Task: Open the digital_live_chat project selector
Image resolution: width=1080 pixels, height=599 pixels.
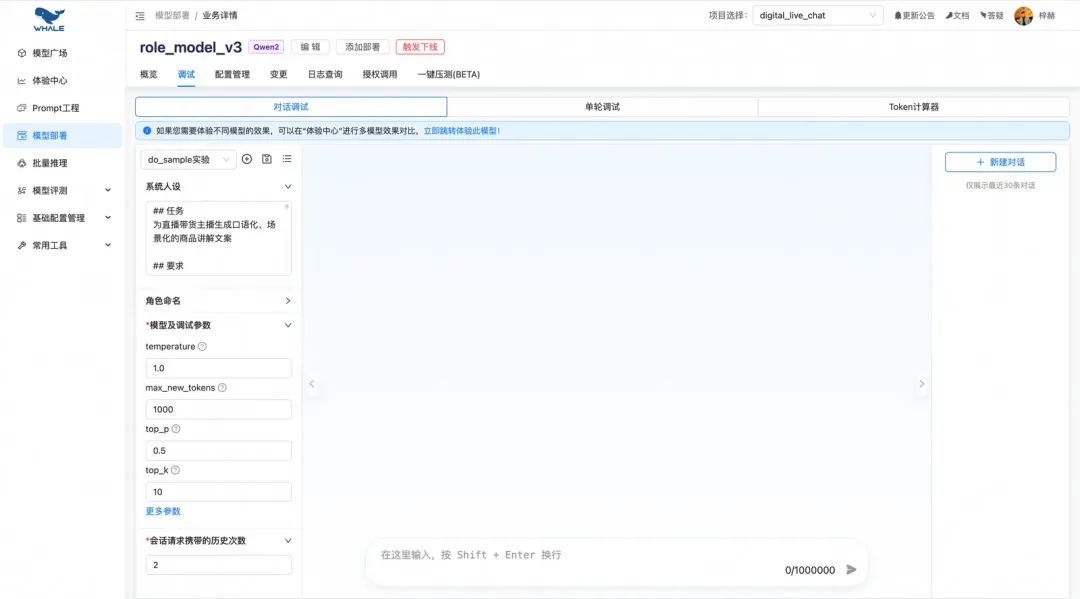Action: 818,15
